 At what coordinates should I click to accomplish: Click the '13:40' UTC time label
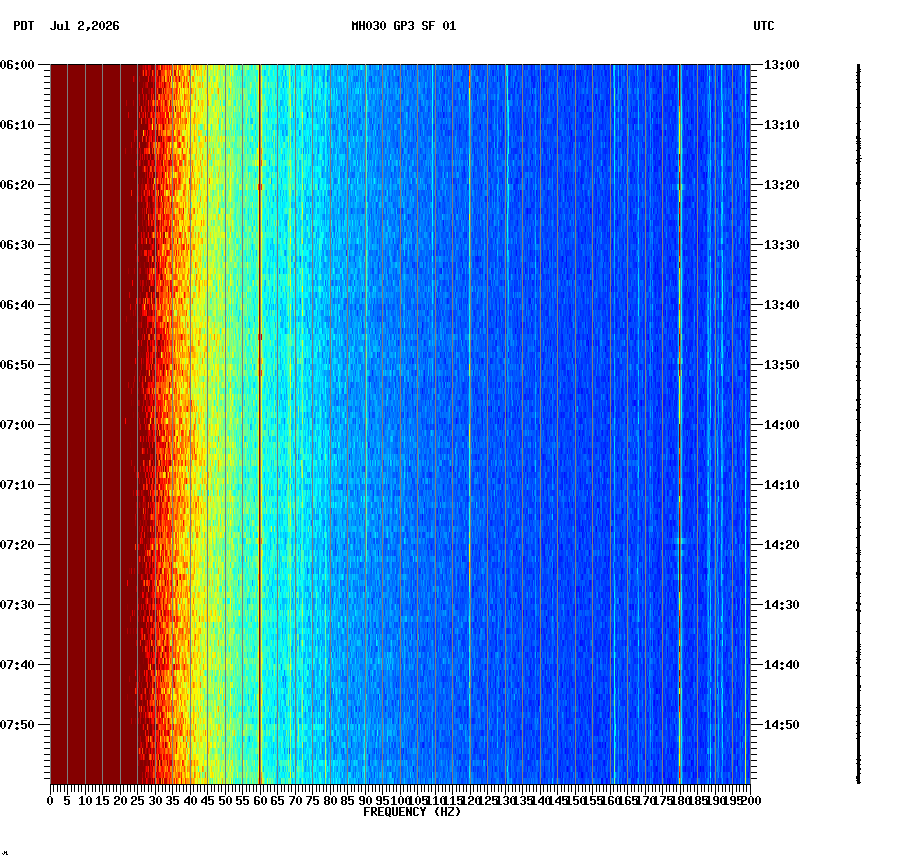(782, 304)
